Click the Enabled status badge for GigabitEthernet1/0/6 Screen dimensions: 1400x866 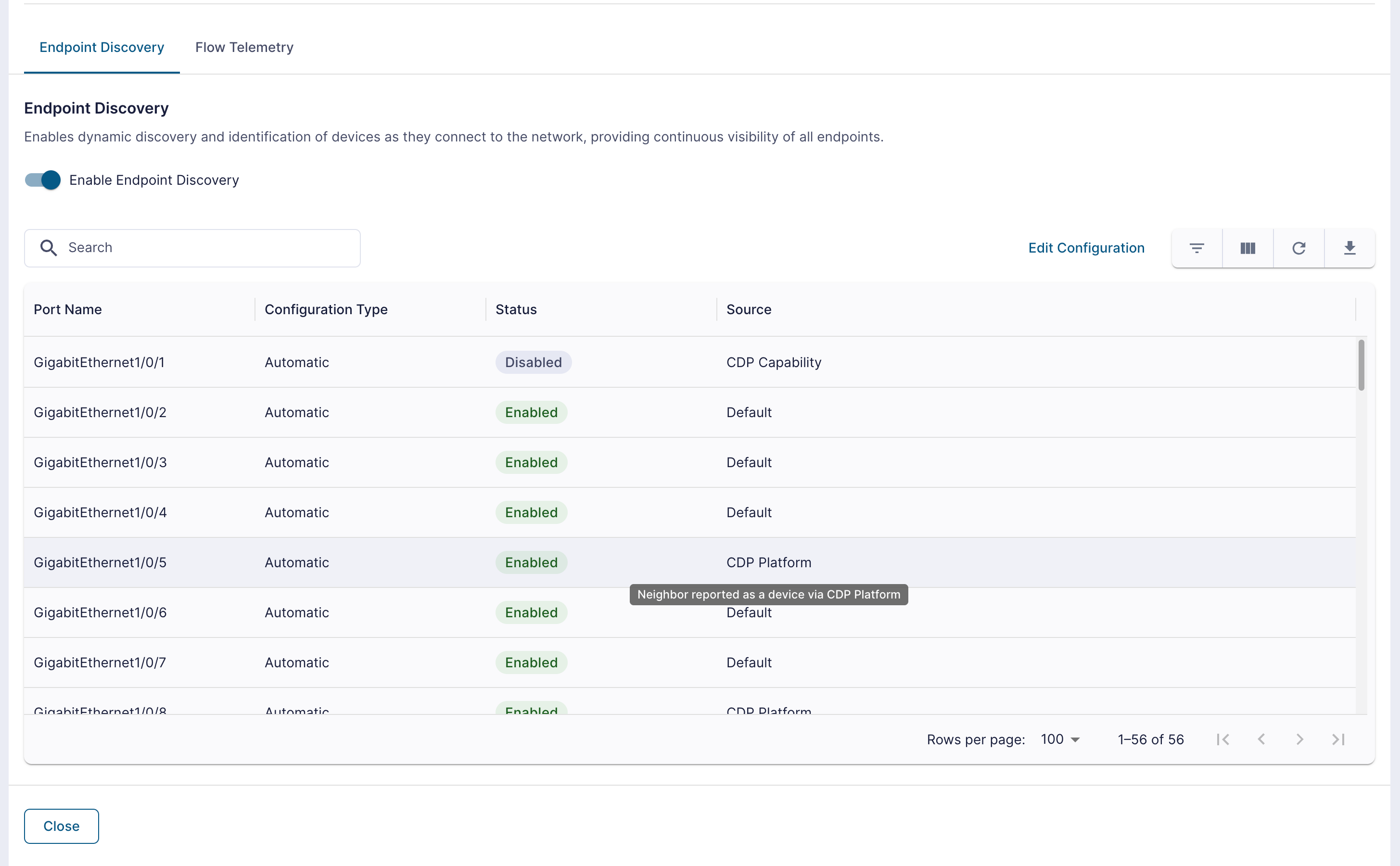(531, 612)
